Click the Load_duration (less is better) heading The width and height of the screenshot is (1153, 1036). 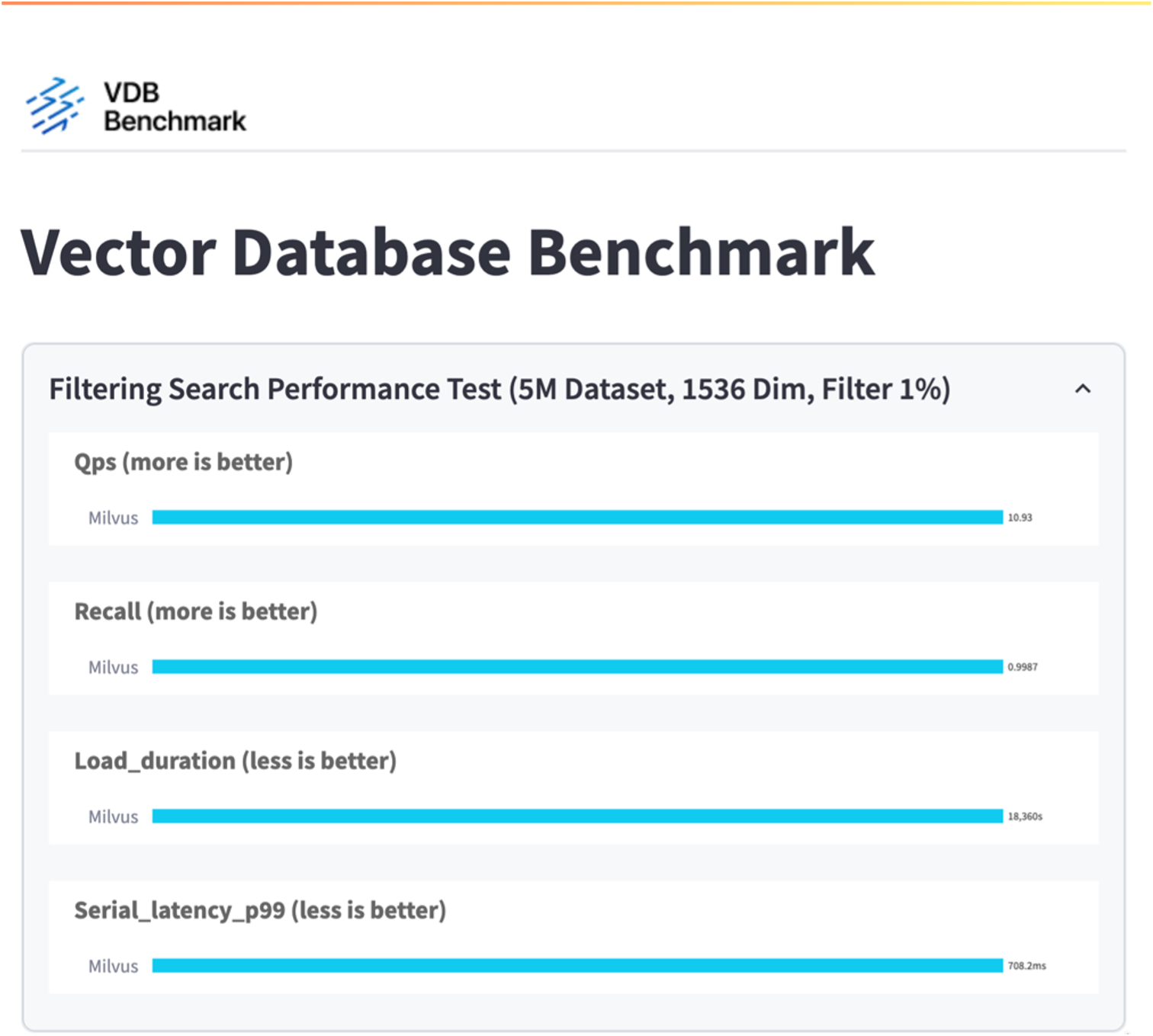(x=235, y=761)
